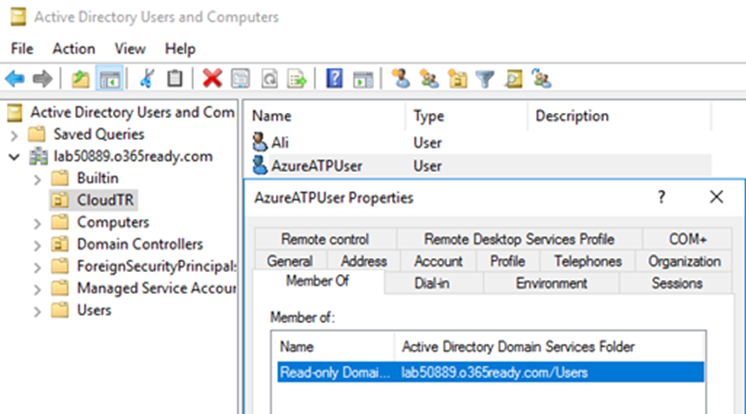746x414 pixels.
Task: Click the red Delete X icon
Action: [212, 79]
